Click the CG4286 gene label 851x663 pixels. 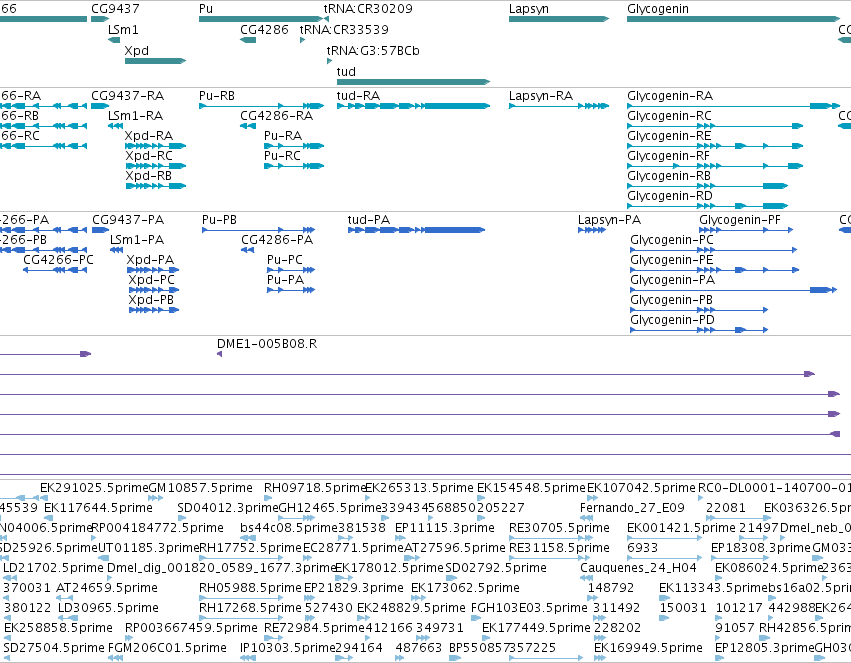click(264, 30)
